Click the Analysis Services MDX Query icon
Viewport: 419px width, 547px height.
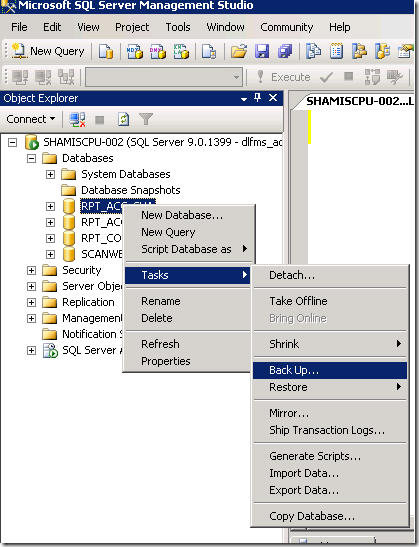tap(135, 51)
